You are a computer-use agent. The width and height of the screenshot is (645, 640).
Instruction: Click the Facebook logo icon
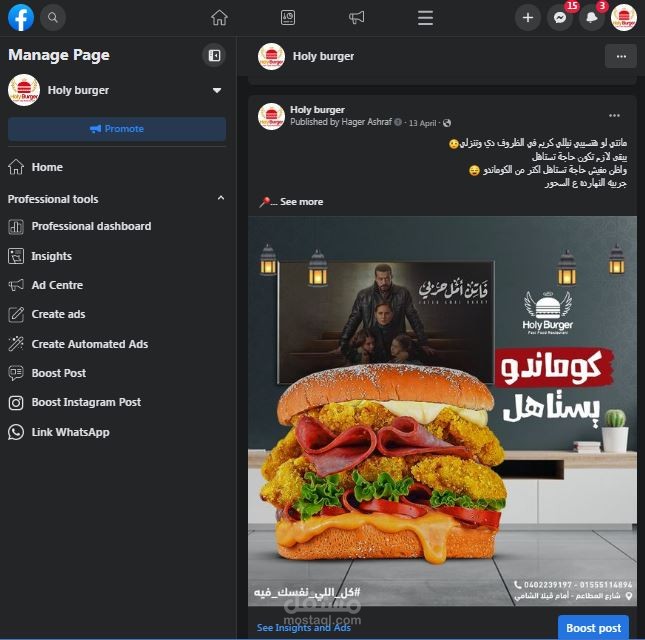[21, 18]
